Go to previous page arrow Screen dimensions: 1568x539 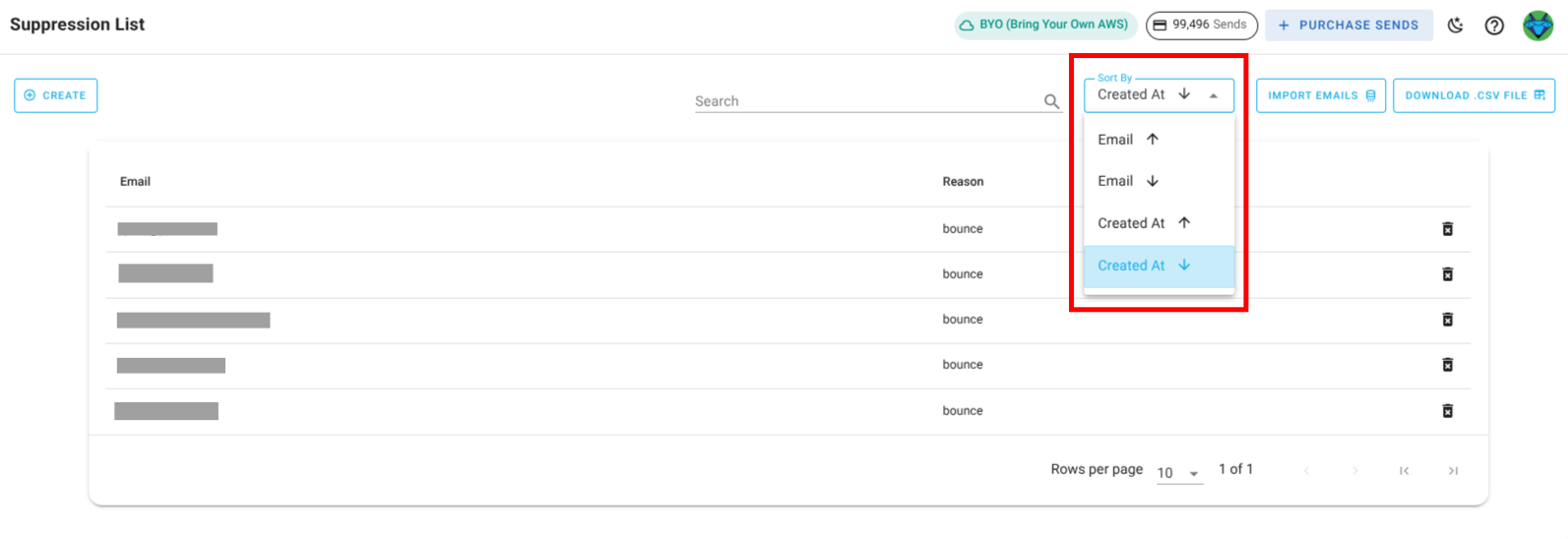pos(1307,471)
